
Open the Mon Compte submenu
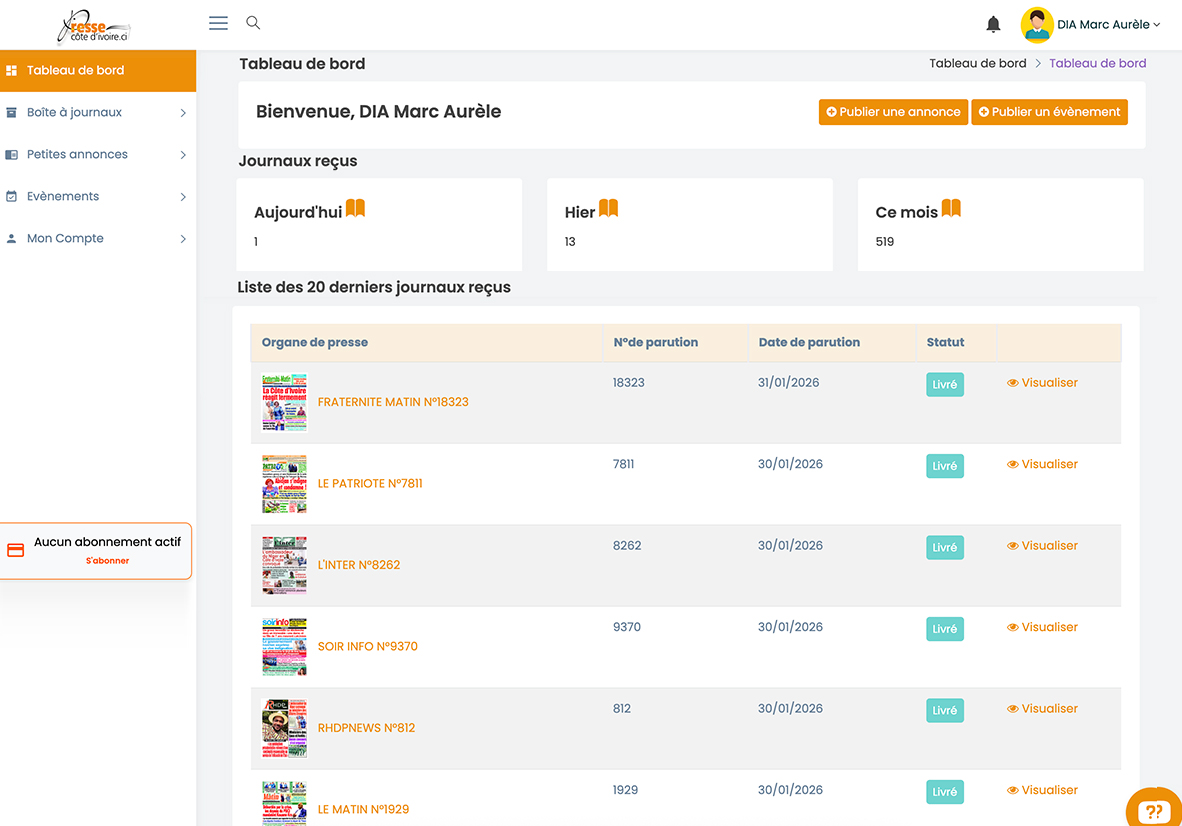point(183,238)
